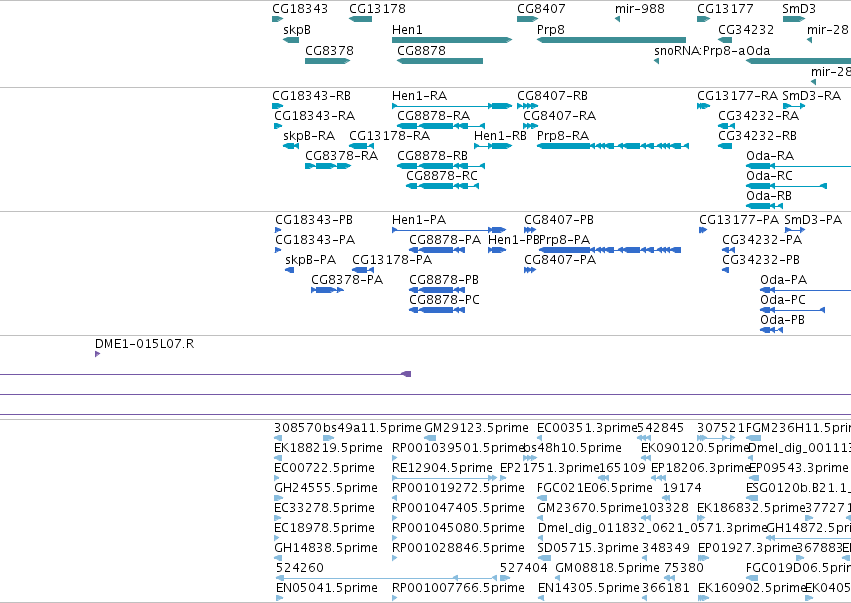
Task: Click the Oda-RB transcript label
Action: 769,196
